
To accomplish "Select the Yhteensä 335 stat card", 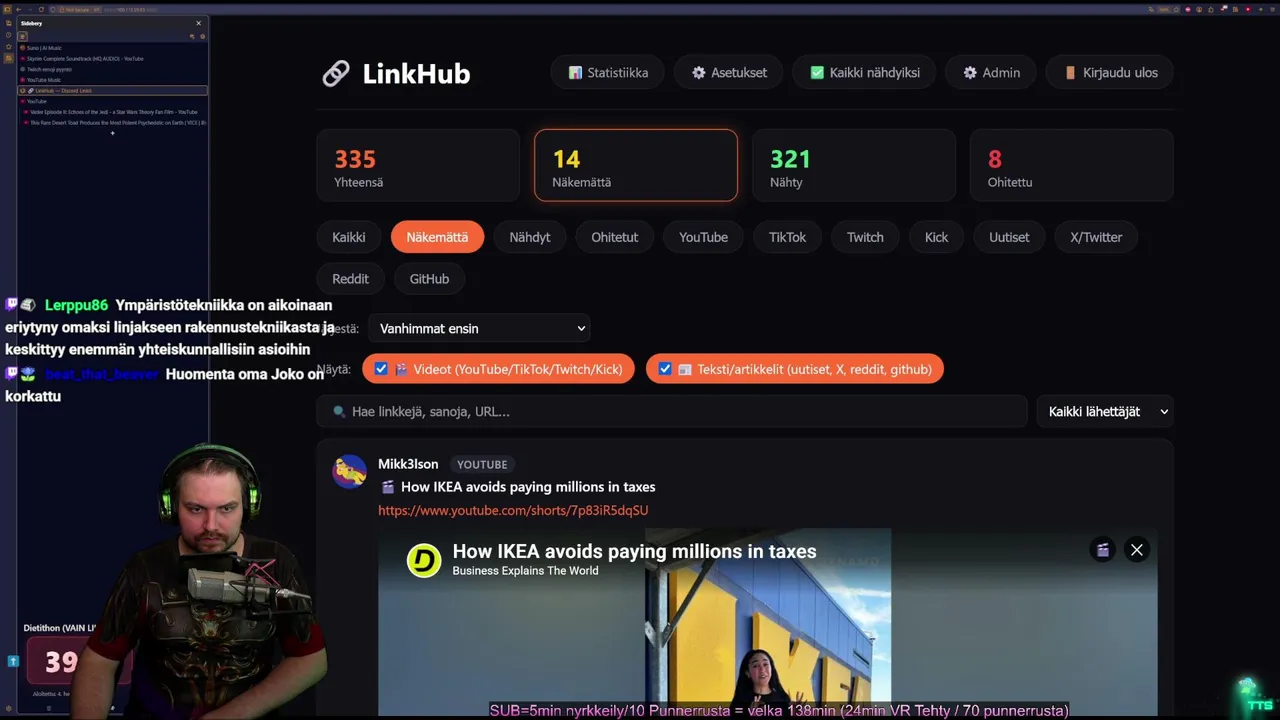I will pyautogui.click(x=418, y=165).
